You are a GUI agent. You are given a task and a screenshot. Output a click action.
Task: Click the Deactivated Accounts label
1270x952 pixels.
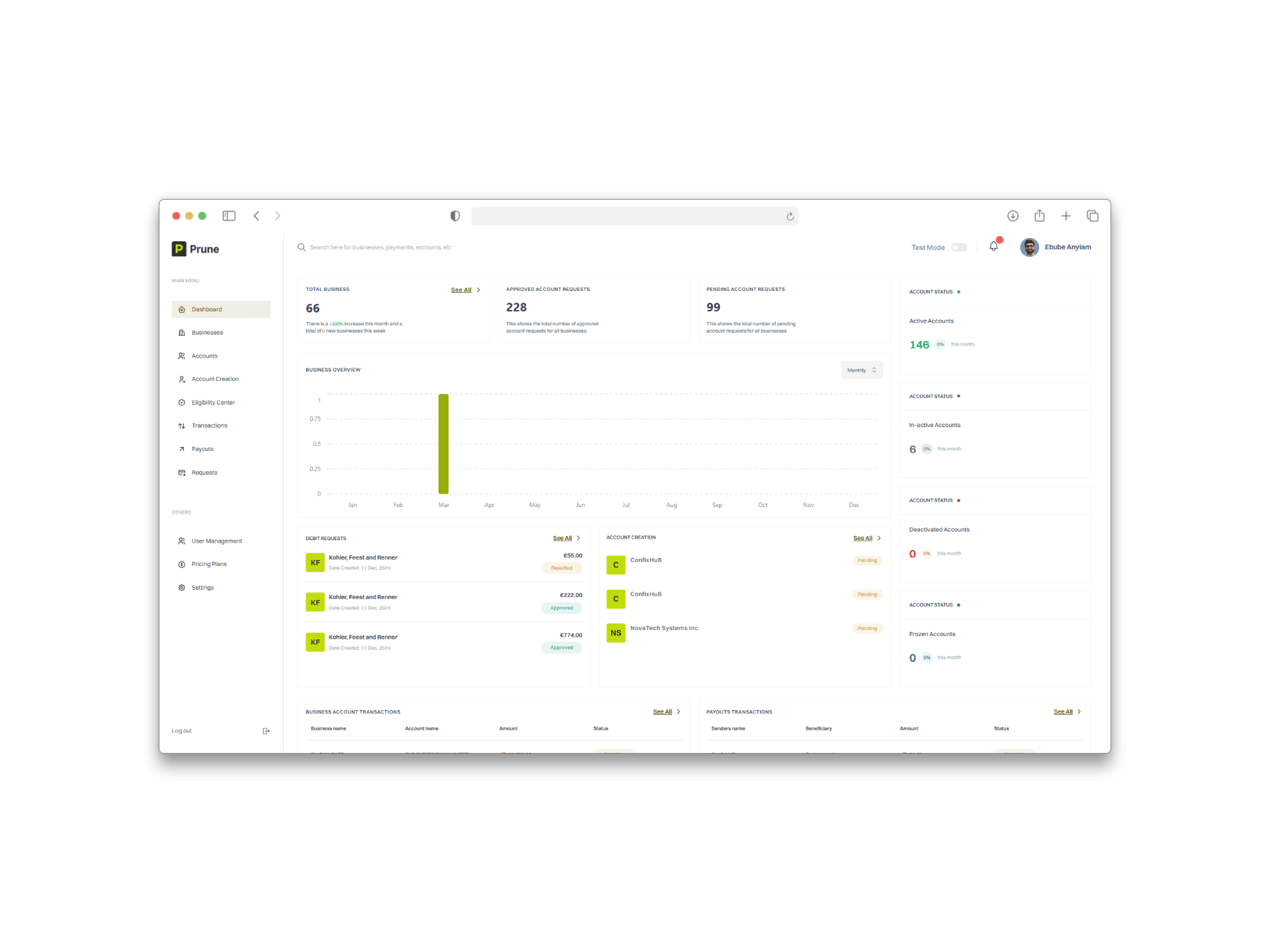point(939,530)
